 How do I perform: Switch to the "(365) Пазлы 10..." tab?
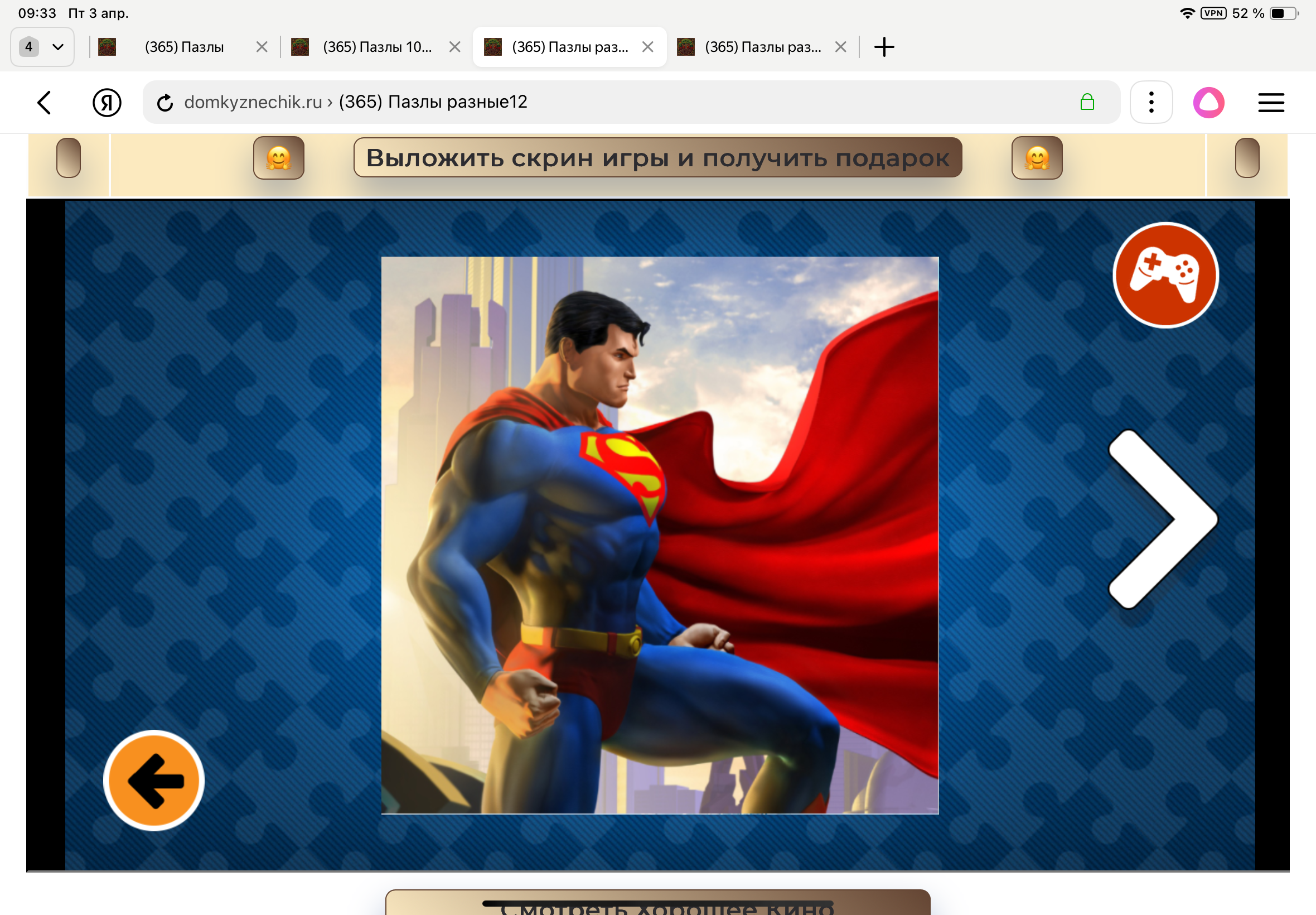pyautogui.click(x=376, y=47)
